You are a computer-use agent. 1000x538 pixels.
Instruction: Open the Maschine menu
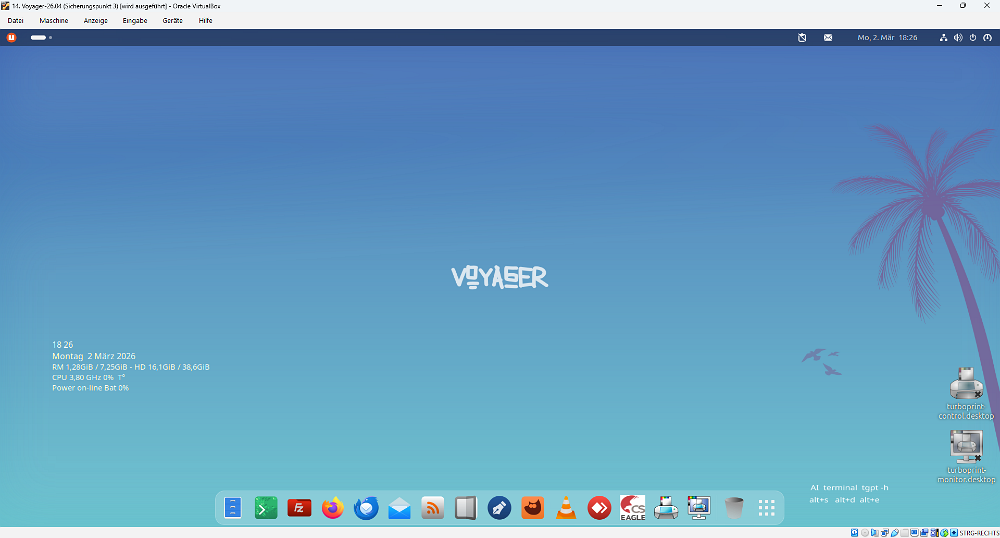click(54, 20)
